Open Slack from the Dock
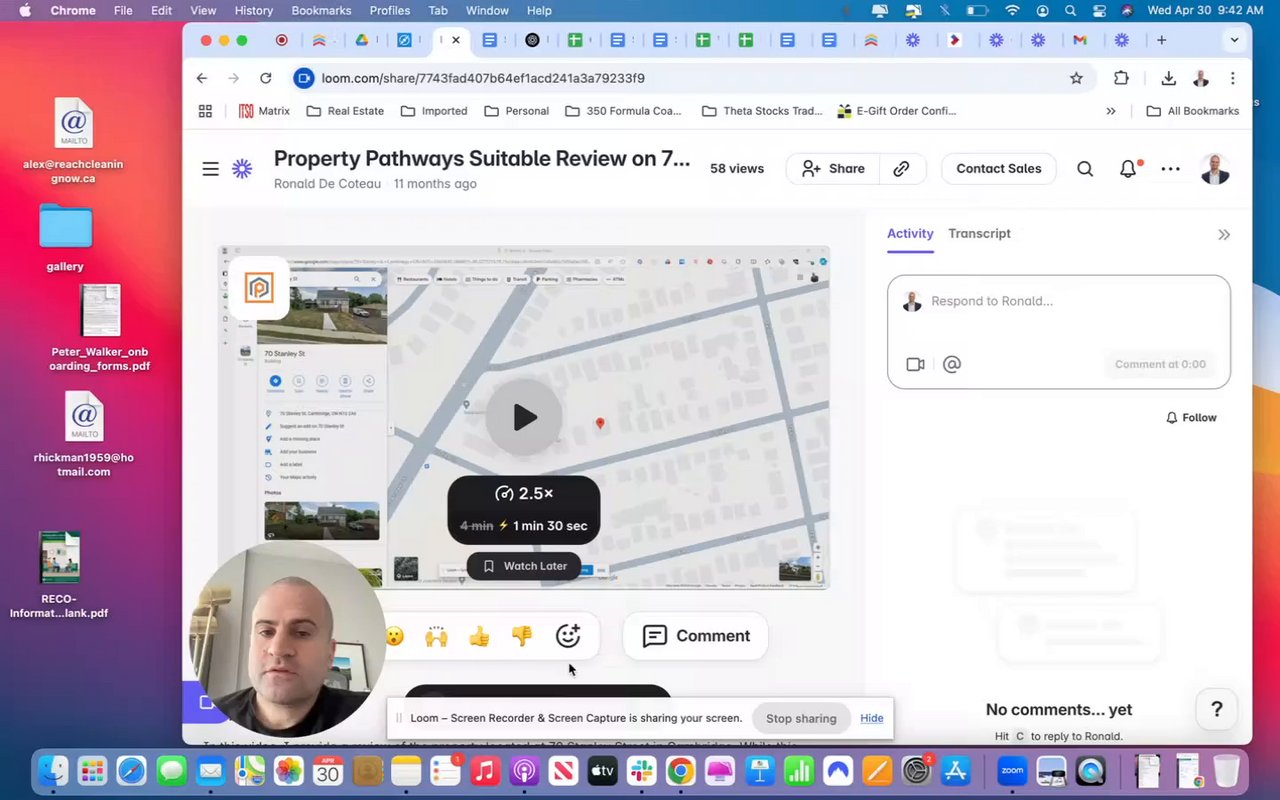This screenshot has height=800, width=1280. [642, 771]
